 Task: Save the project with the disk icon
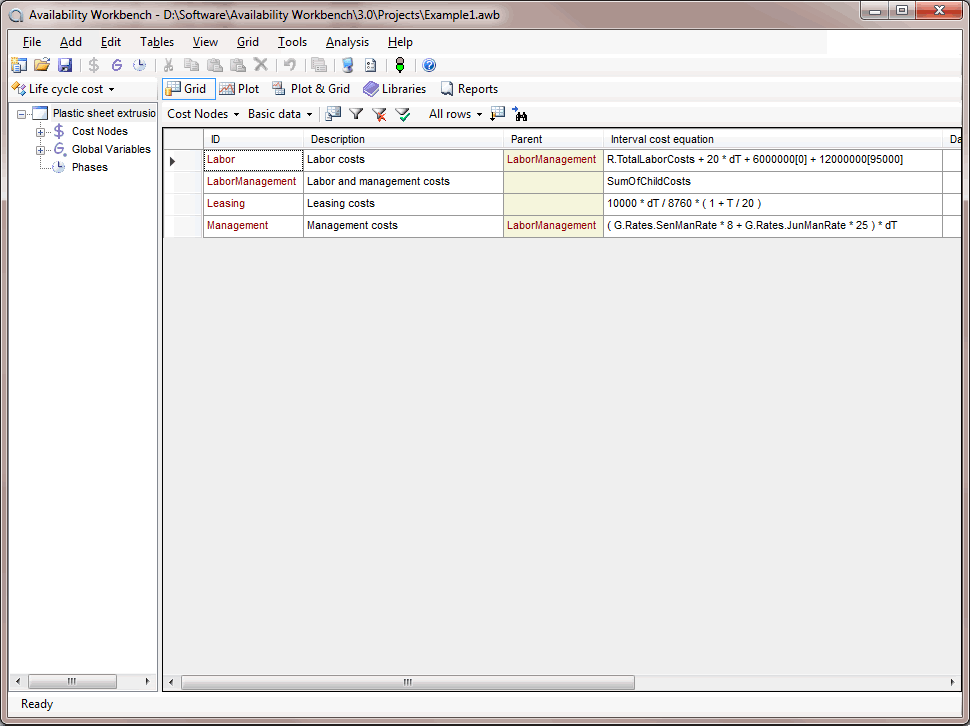click(65, 65)
